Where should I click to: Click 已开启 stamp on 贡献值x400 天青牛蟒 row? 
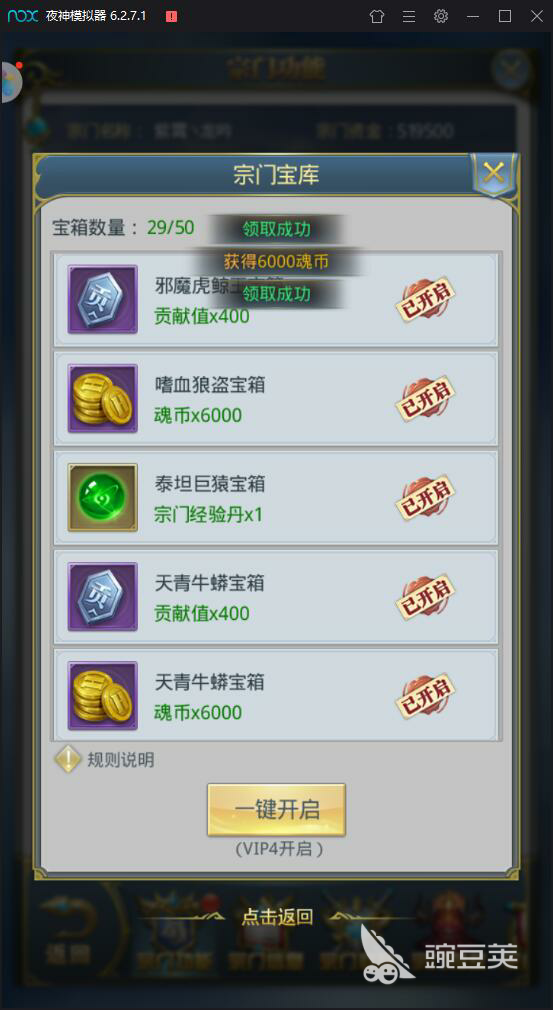point(425,597)
